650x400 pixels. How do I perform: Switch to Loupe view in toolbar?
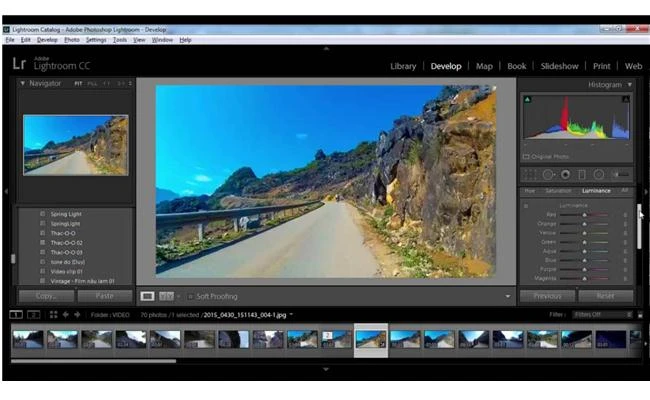click(147, 296)
